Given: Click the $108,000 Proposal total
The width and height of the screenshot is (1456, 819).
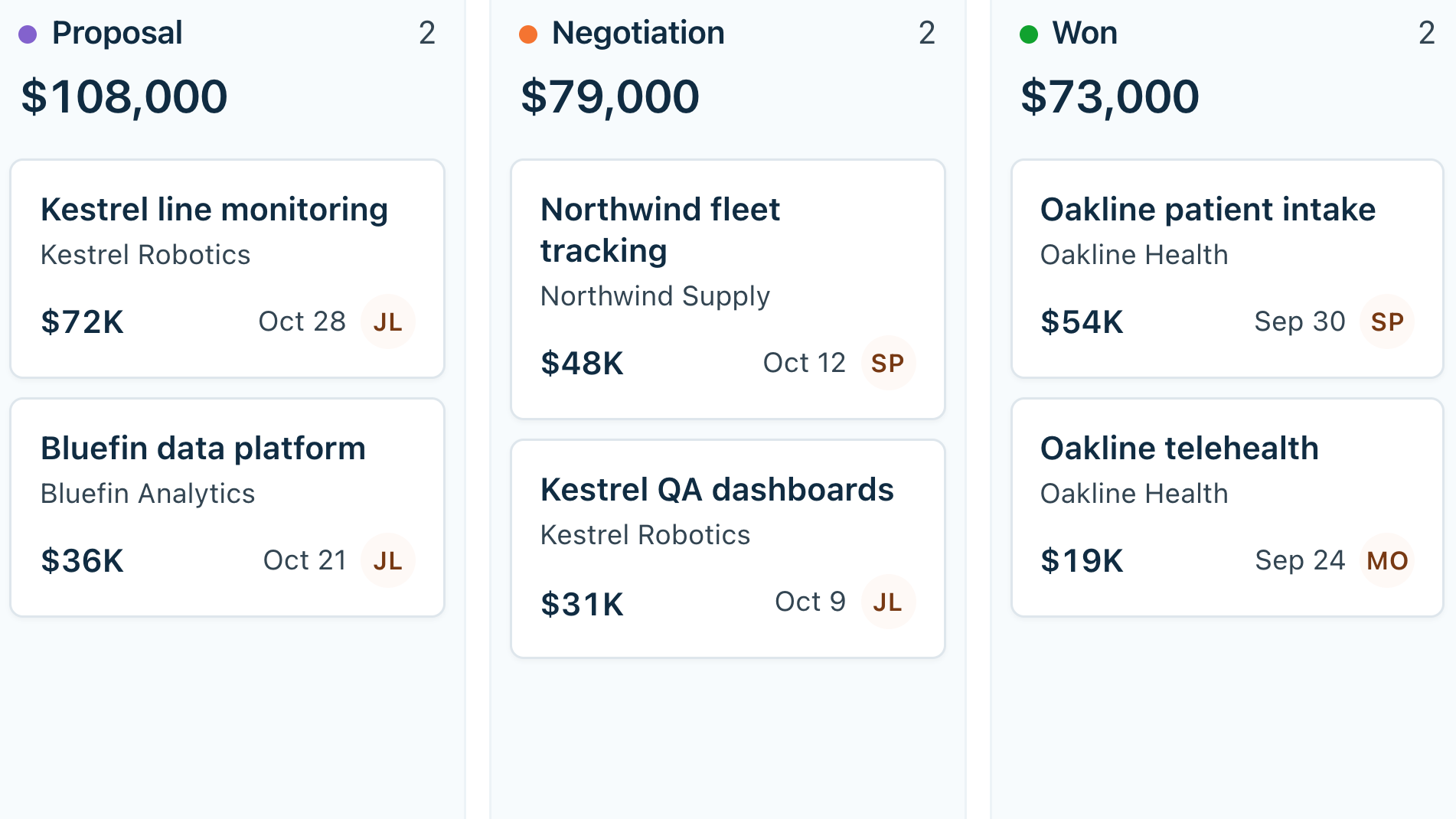Looking at the screenshot, I should click(x=124, y=97).
